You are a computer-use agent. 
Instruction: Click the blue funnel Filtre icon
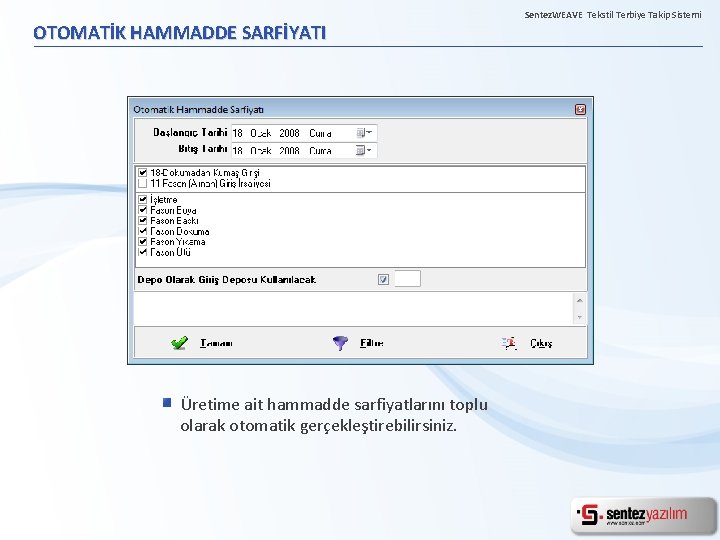(340, 343)
